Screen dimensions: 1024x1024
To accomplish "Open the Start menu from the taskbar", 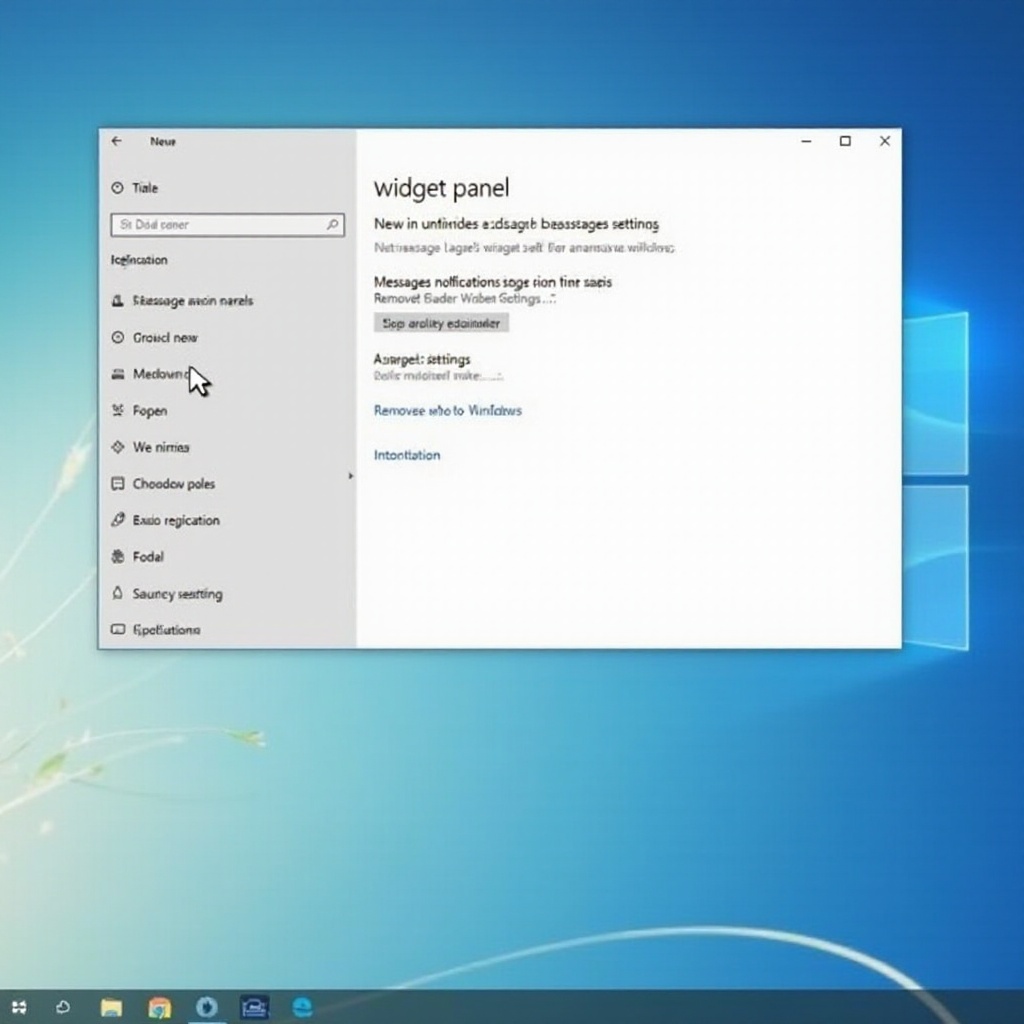I will point(20,1007).
